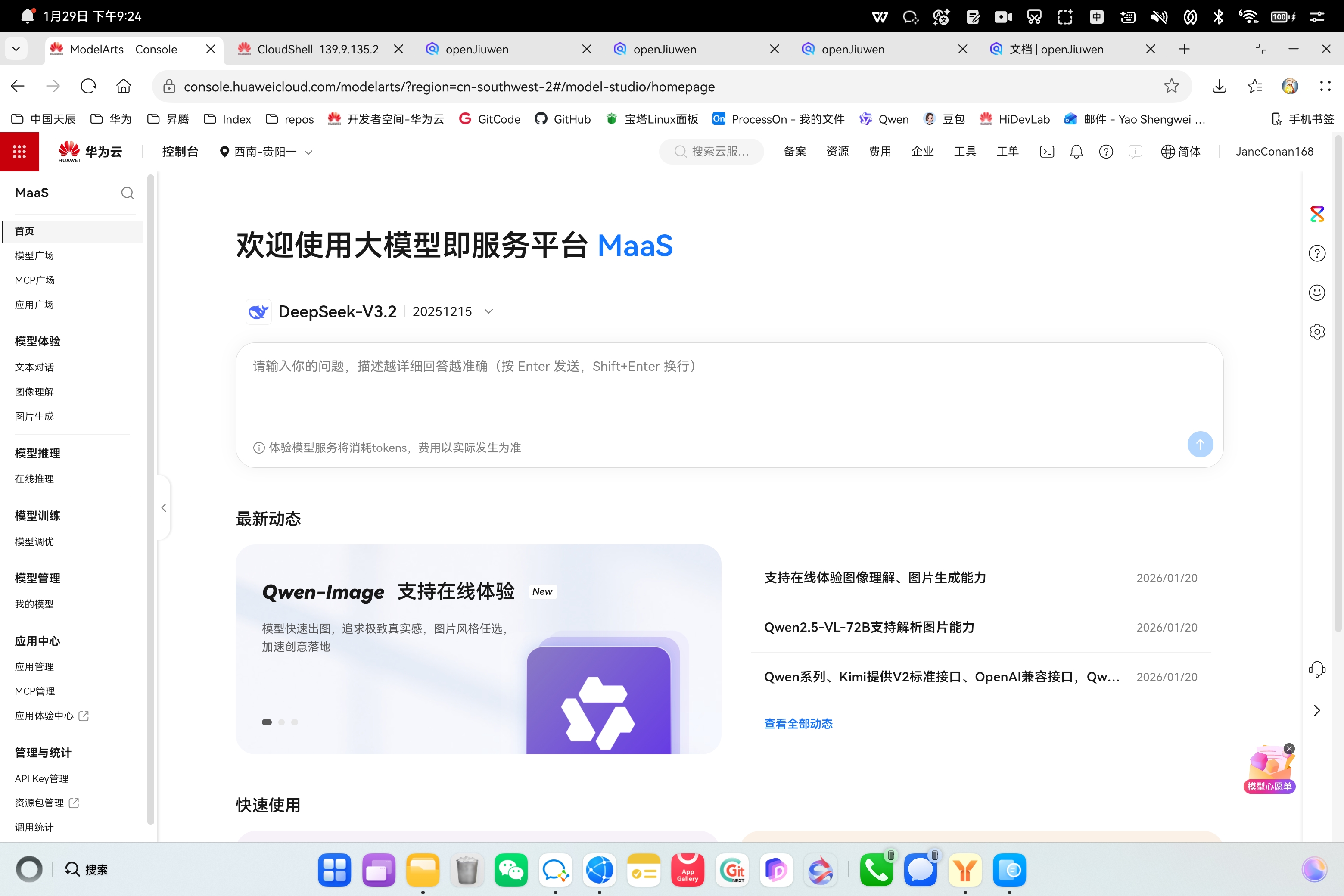Viewport: 1344px width, 896px height.
Task: Open API Key管理 in the sidebar
Action: coord(42,778)
